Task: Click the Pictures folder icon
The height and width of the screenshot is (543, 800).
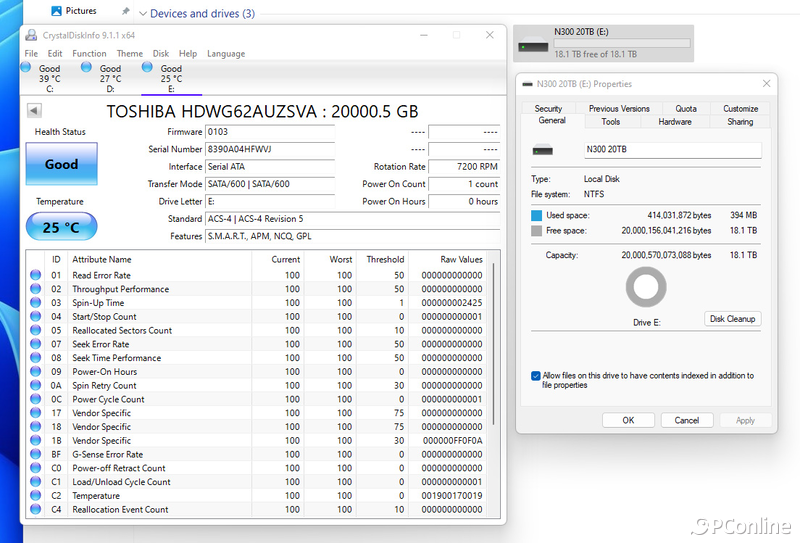Action: click(x=55, y=11)
